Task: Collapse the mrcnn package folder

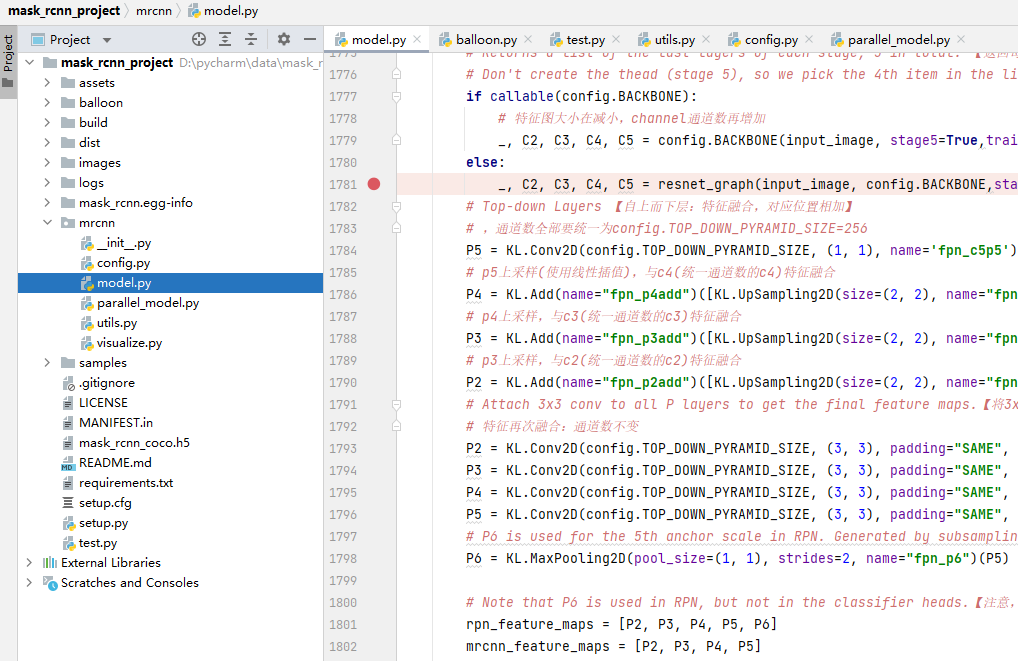Action: point(47,223)
